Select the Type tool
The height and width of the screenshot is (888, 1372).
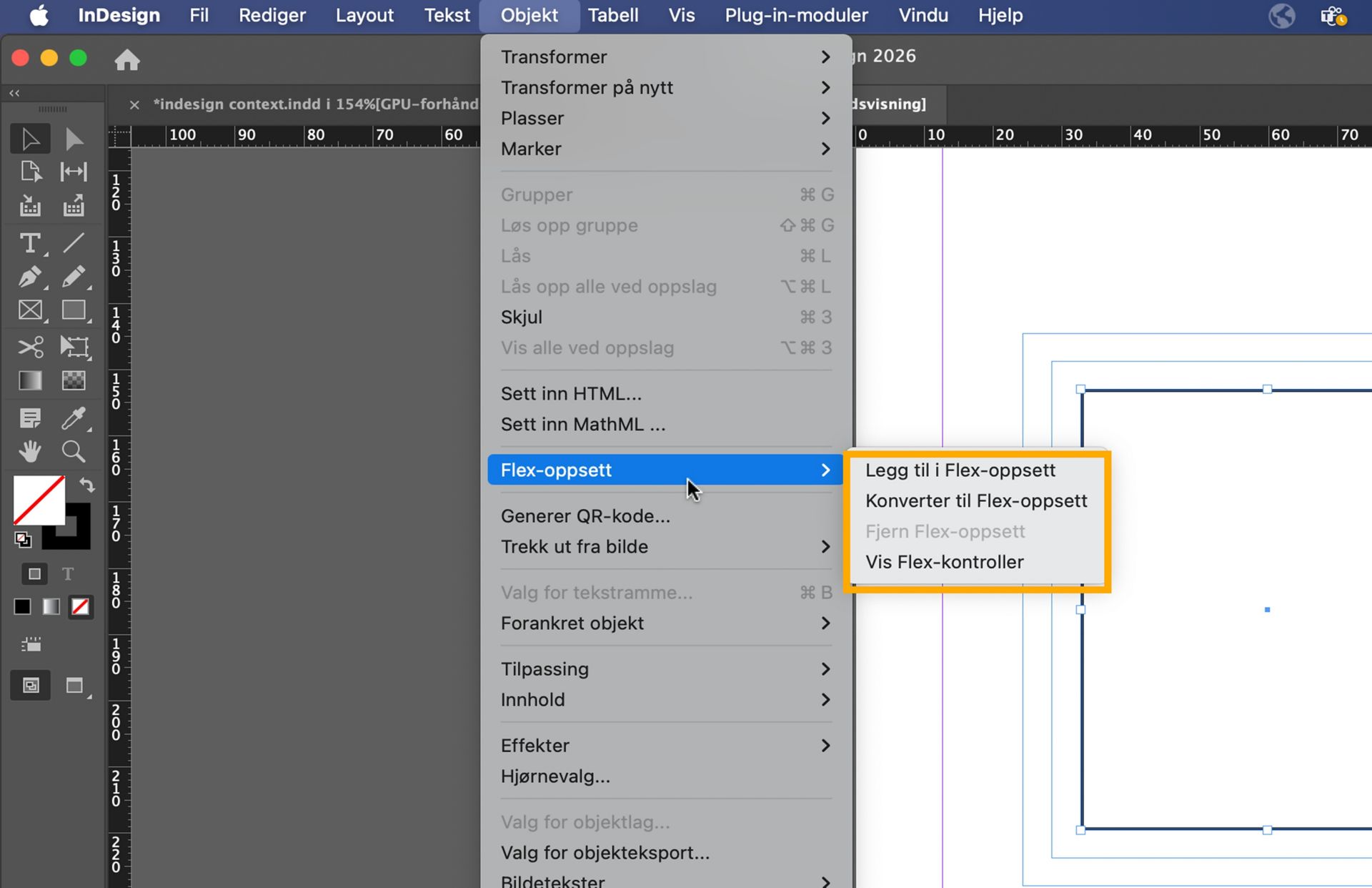coord(30,243)
